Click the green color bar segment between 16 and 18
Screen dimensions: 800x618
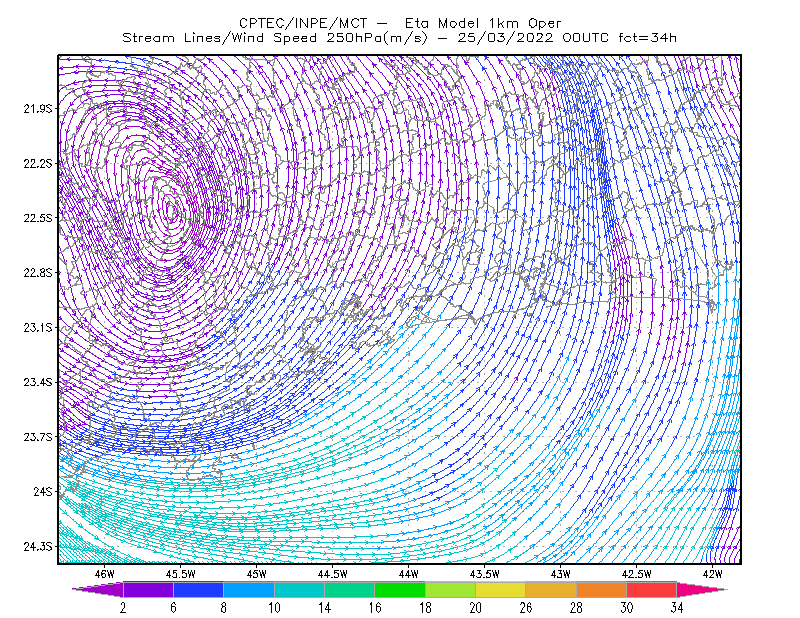pos(400,589)
